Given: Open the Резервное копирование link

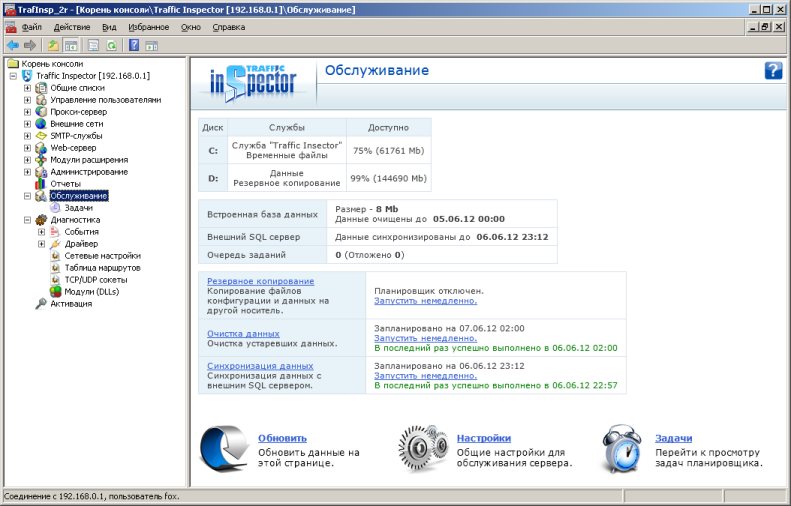Looking at the screenshot, I should coord(260,281).
